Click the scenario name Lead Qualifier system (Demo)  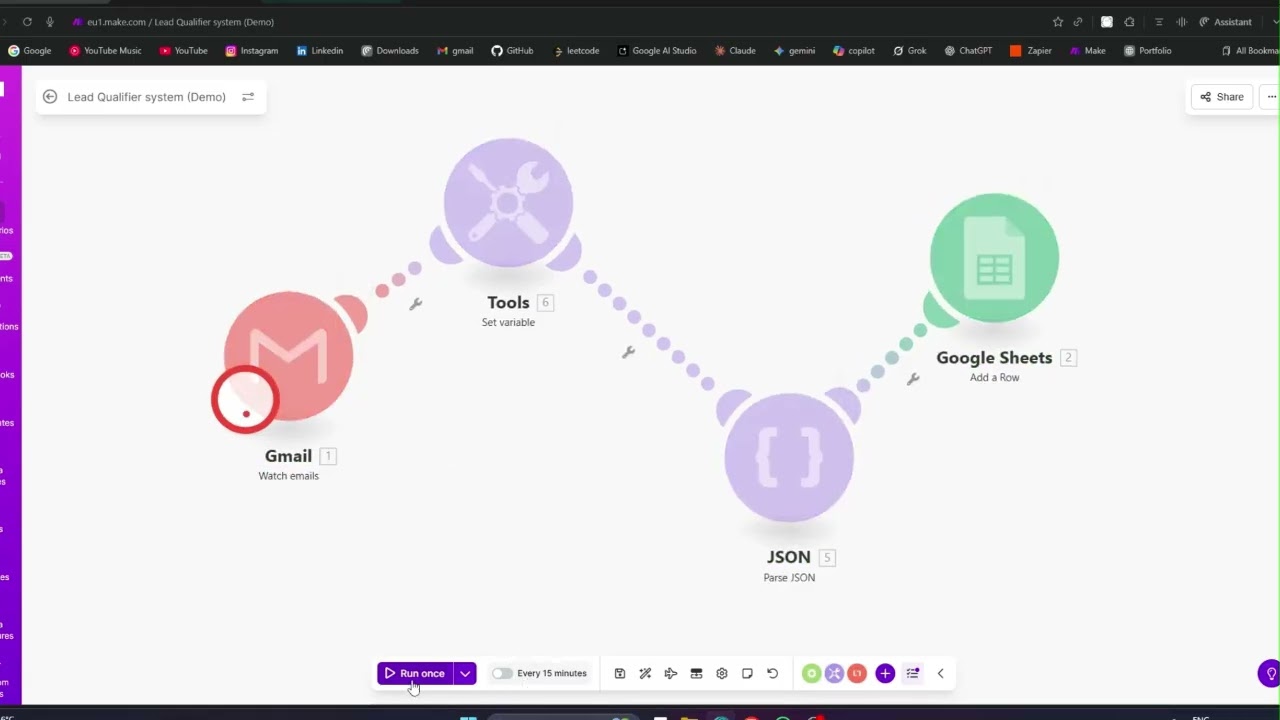[x=147, y=97]
